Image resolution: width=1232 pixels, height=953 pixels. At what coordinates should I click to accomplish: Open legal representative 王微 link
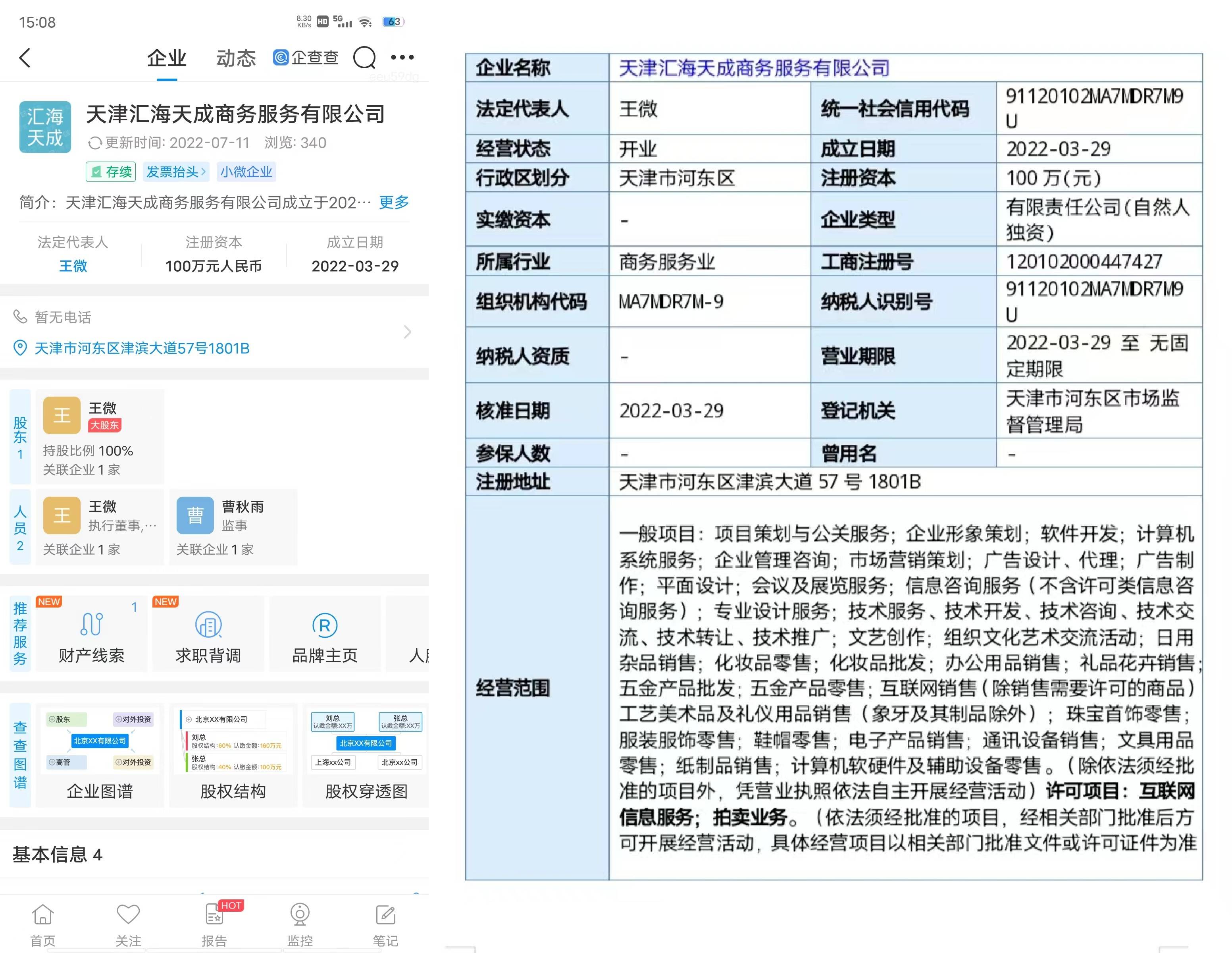click(x=73, y=266)
